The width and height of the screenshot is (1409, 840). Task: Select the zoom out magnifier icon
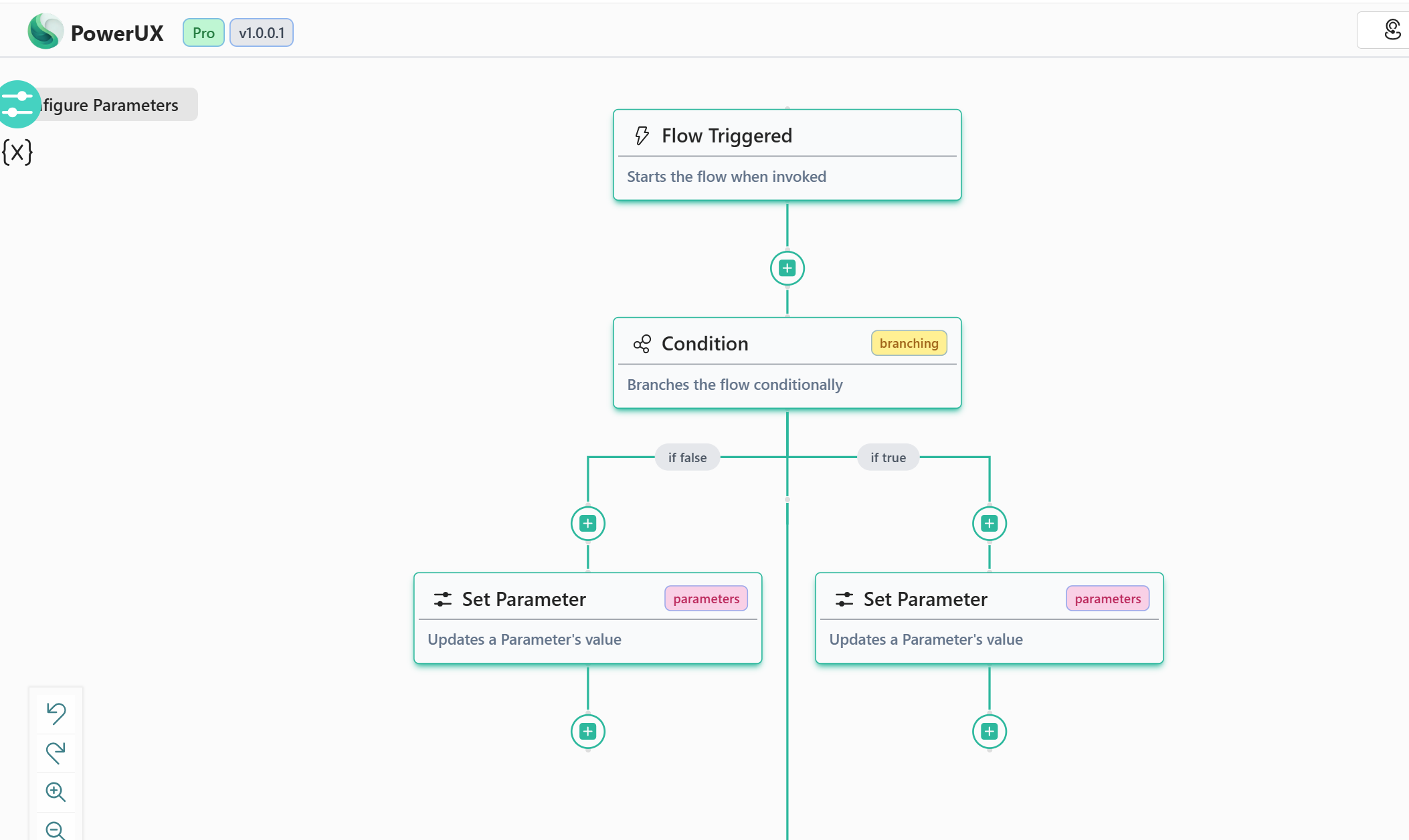pos(56,829)
